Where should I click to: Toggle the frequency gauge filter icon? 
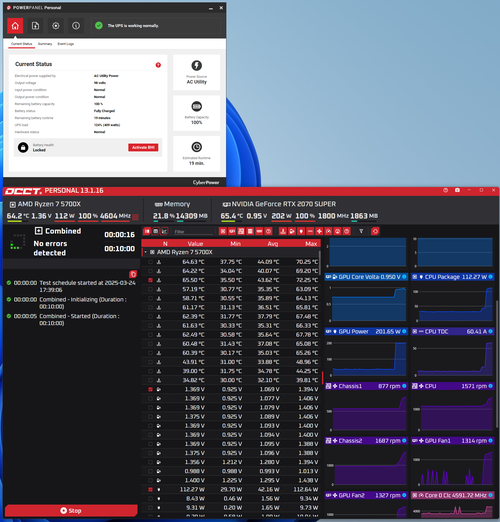[x=328, y=231]
